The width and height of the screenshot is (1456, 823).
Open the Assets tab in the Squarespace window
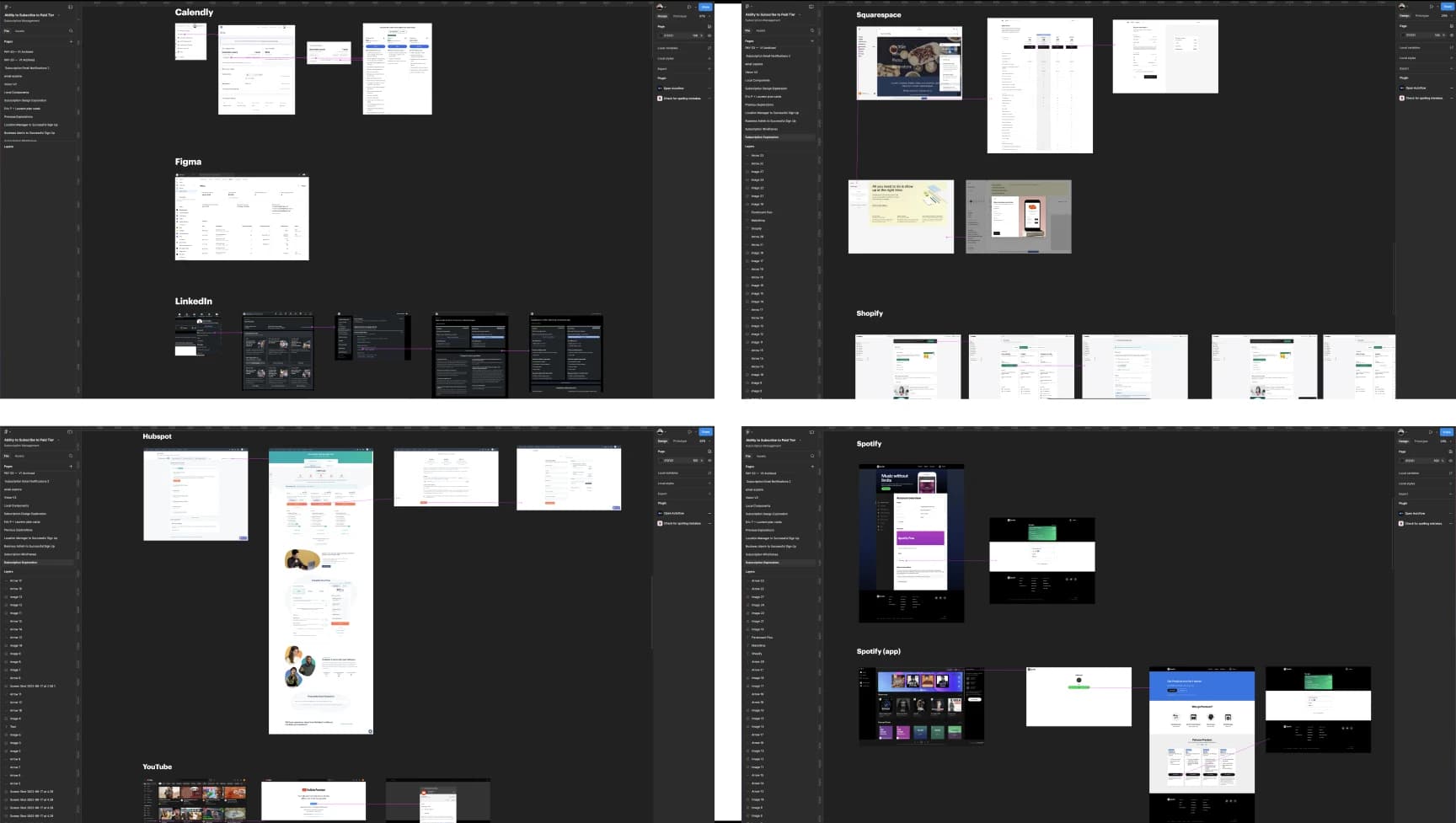tap(761, 31)
